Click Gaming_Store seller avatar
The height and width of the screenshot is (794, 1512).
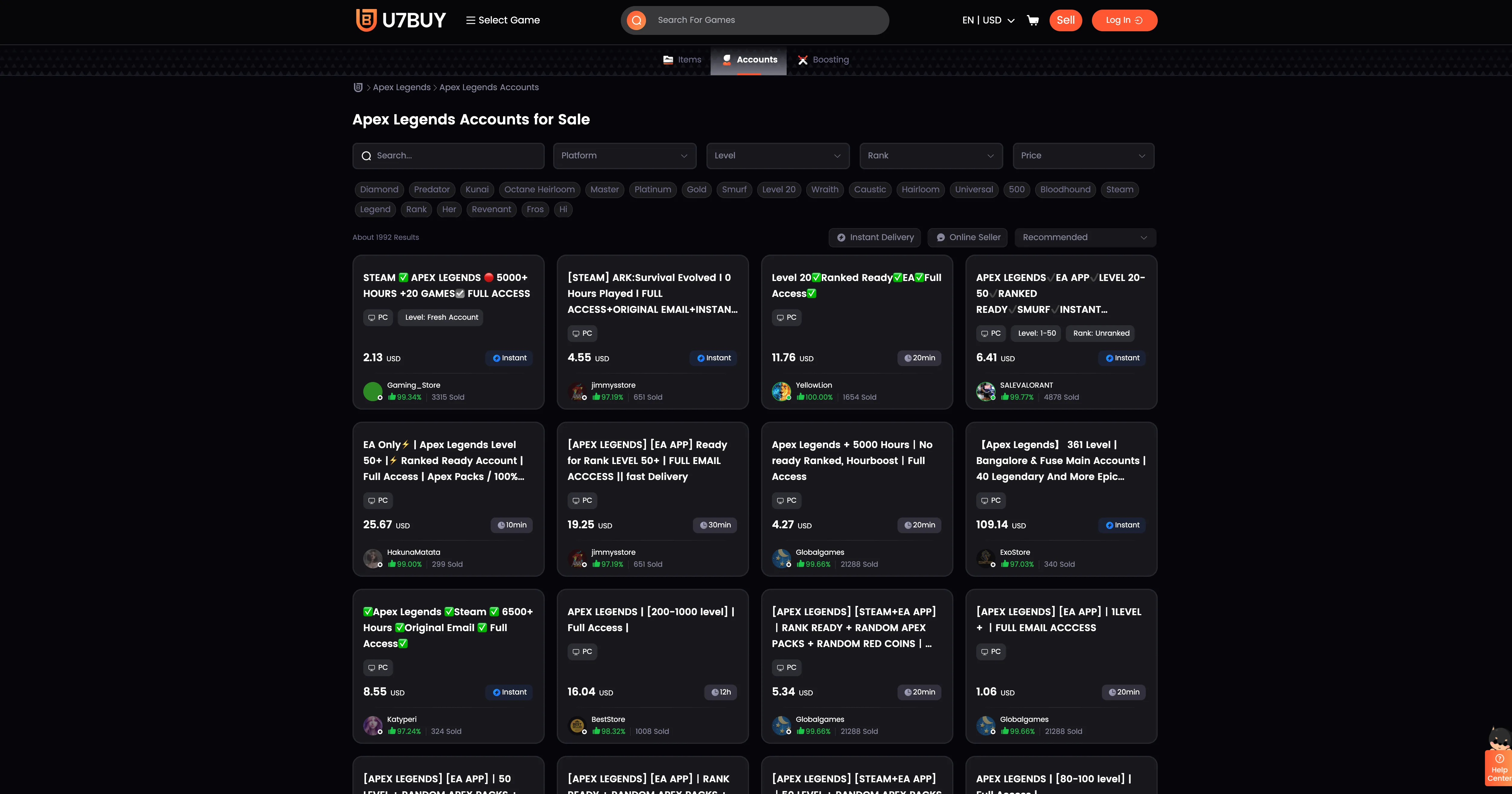click(373, 391)
